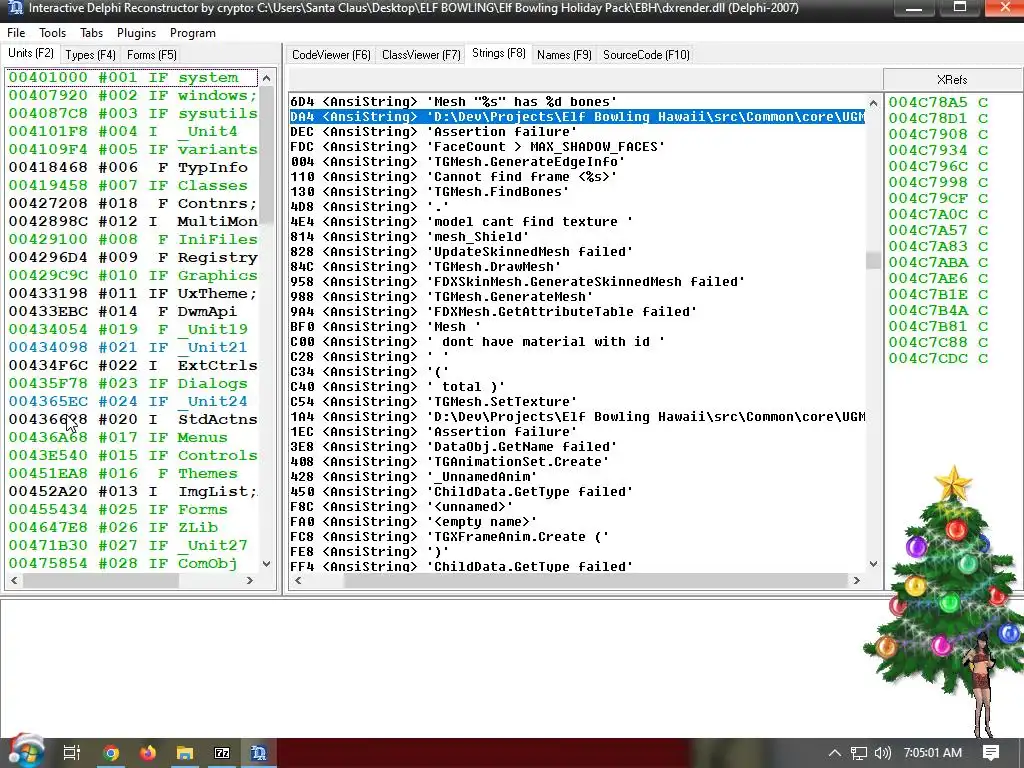Select string 'Mesh "%s" has %d bones'
Viewport: 1024px width, 768px height.
(577, 102)
